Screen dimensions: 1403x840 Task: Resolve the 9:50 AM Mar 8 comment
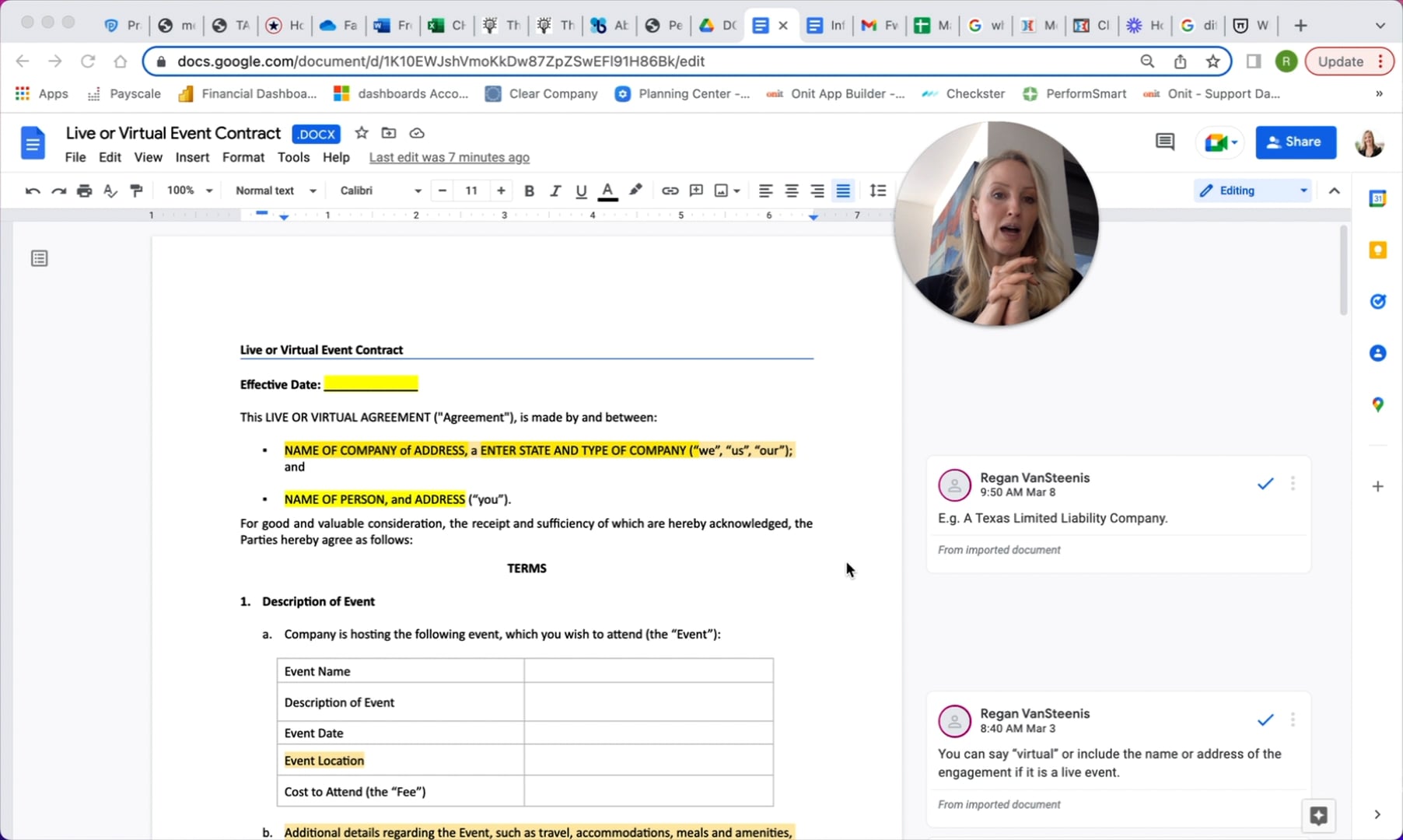pos(1265,484)
